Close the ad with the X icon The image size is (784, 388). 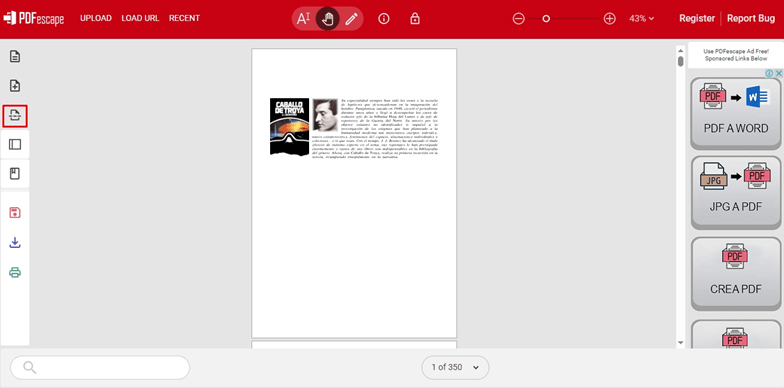[778, 74]
